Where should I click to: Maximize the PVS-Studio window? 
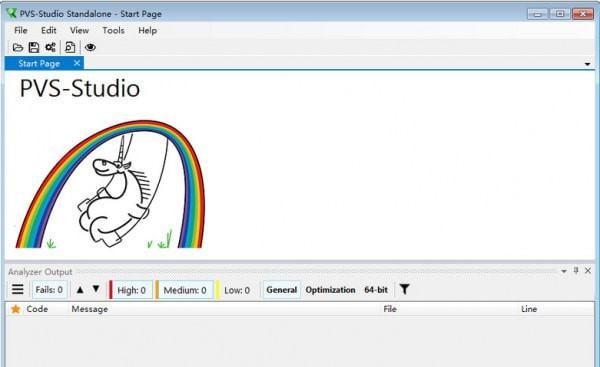tap(559, 14)
